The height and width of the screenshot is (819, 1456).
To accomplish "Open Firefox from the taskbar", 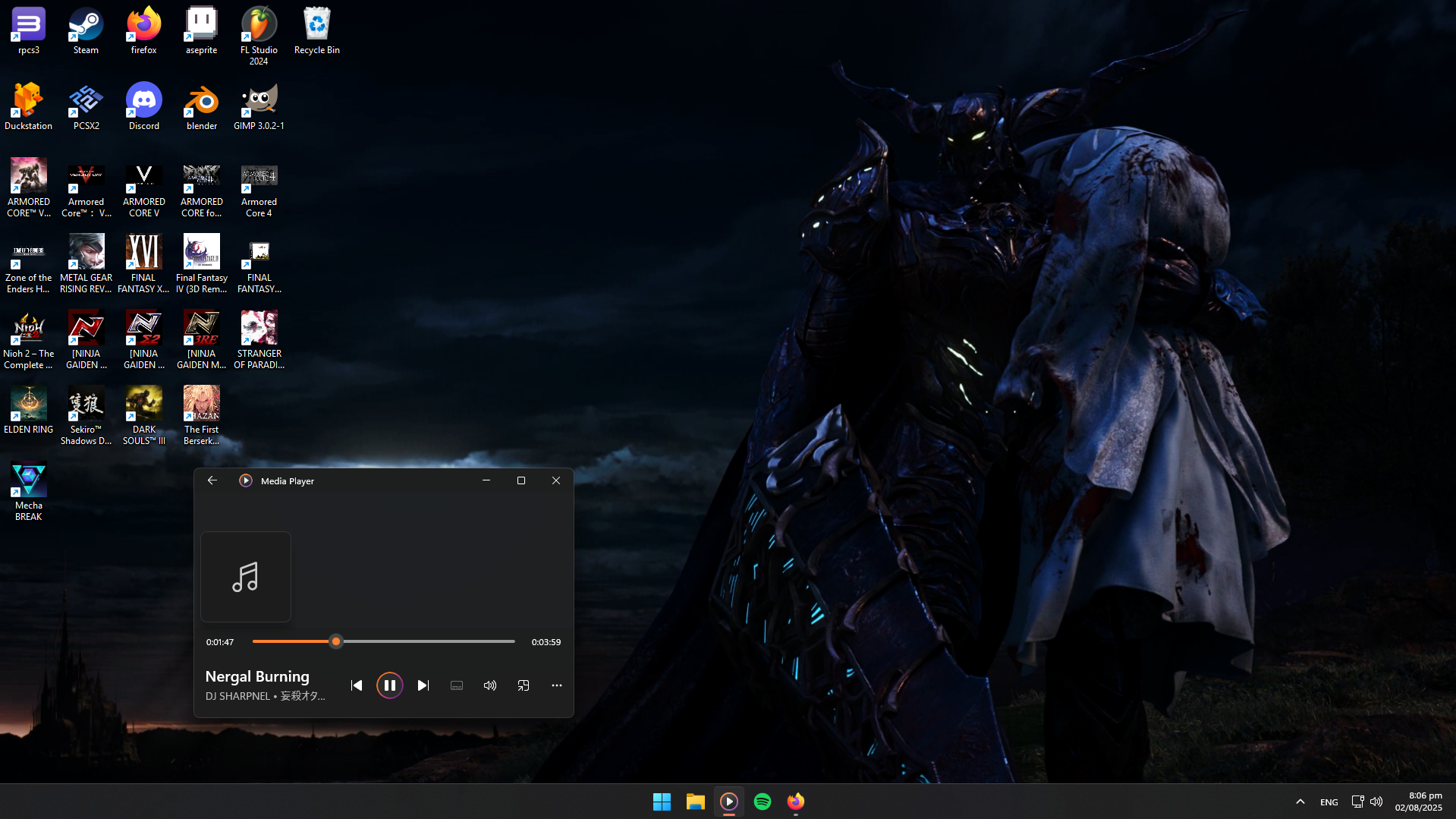I will tap(795, 802).
